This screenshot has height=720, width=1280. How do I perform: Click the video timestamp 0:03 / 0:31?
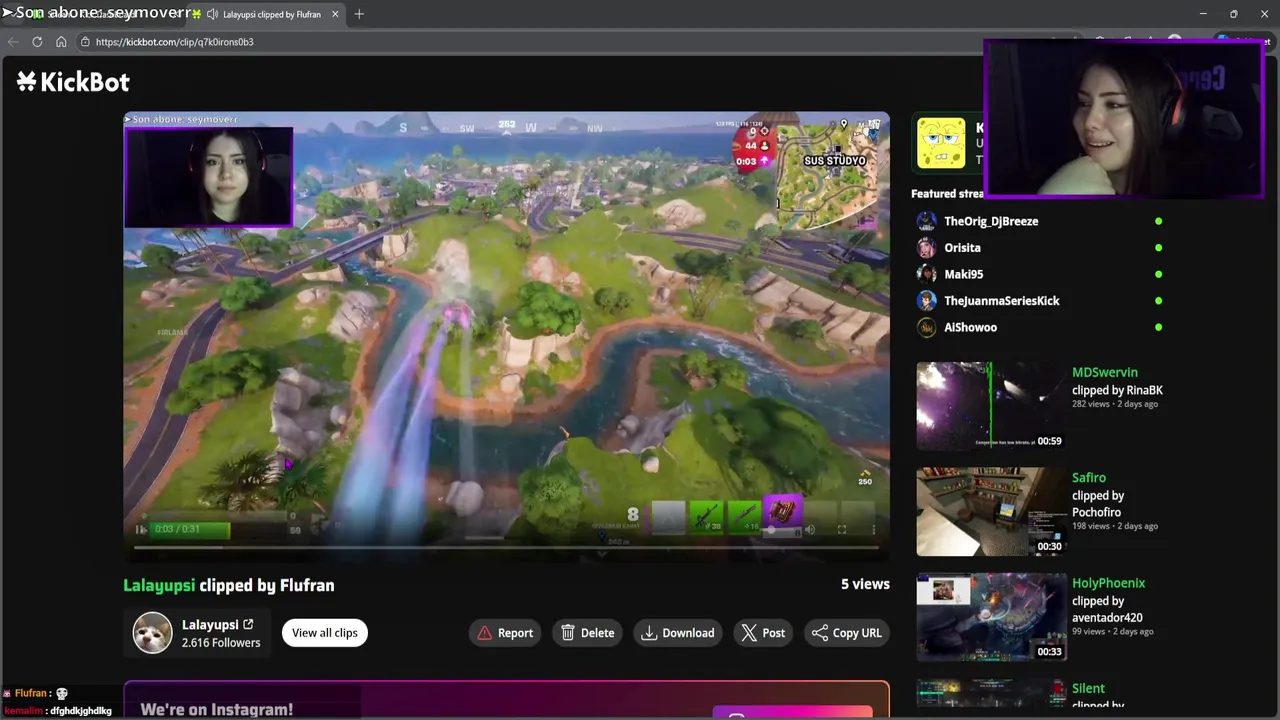click(x=177, y=529)
